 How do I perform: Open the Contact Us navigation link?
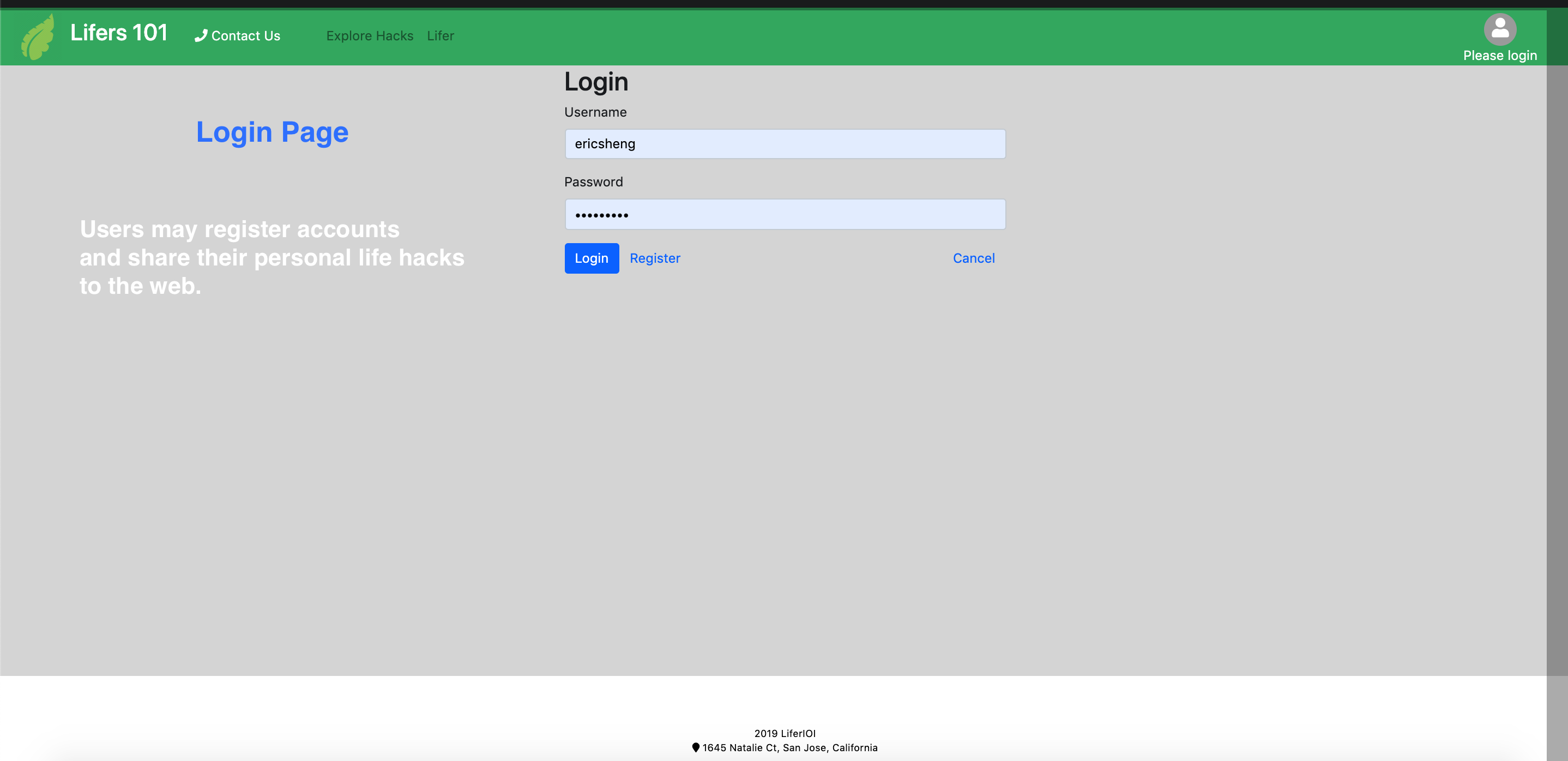(x=245, y=36)
